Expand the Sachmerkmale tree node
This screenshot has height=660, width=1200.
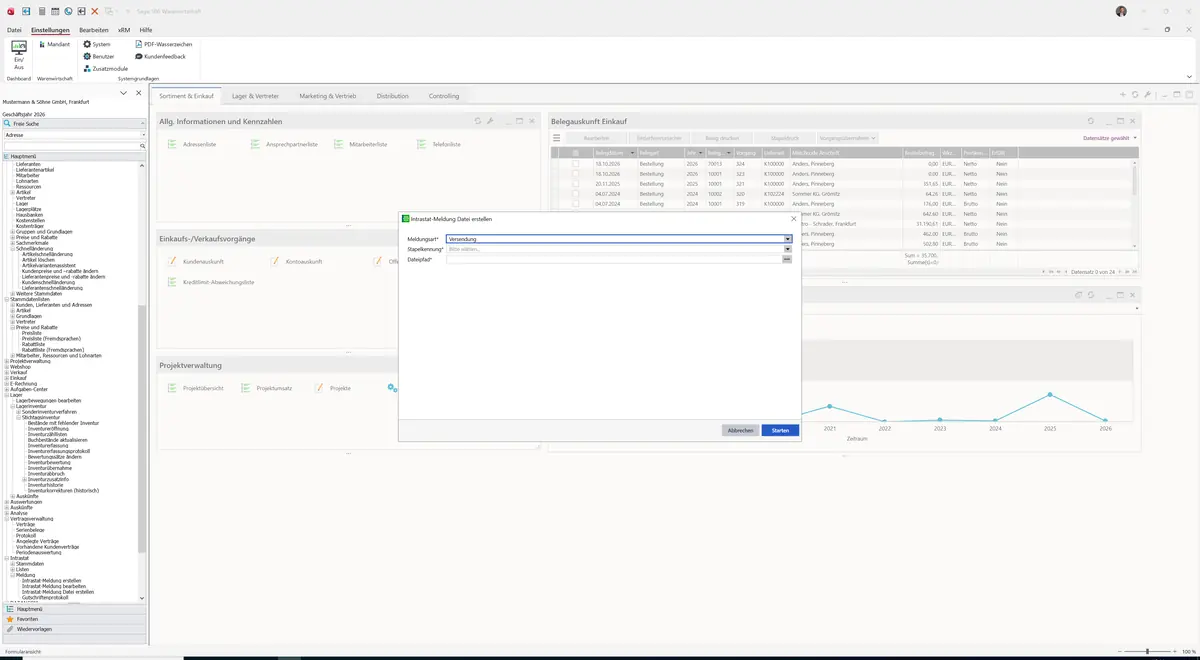(x=13, y=243)
